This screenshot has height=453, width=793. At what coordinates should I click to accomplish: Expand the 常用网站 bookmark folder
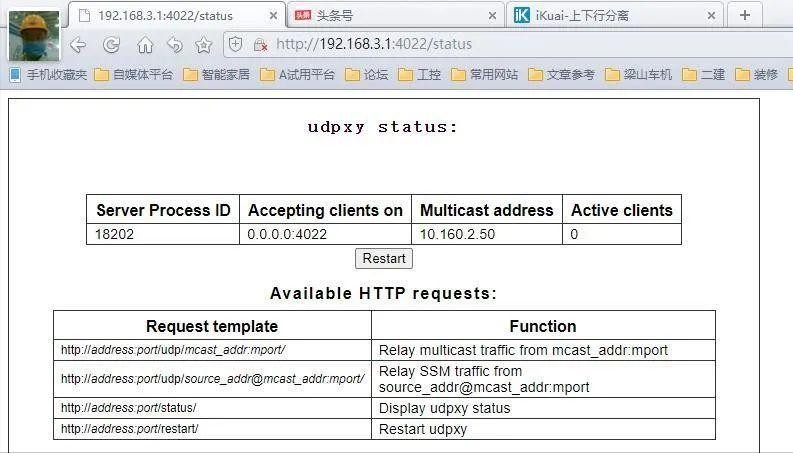point(484,75)
